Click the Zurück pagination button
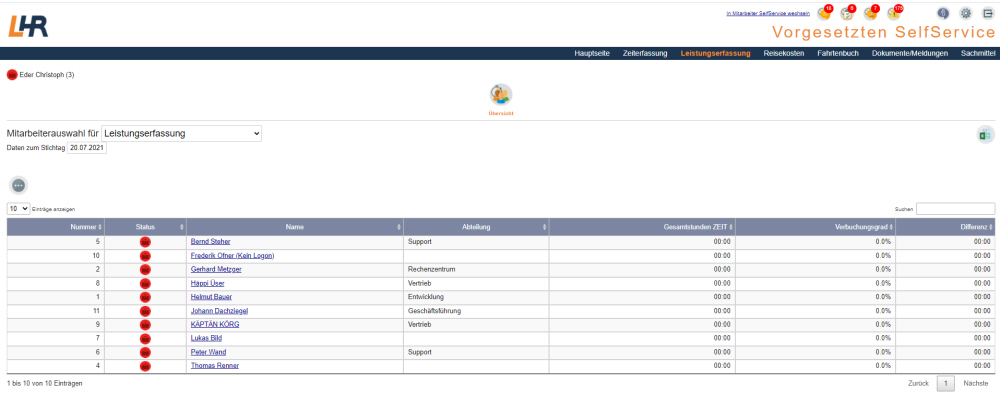Screen dimensions: 1000x394 918,383
